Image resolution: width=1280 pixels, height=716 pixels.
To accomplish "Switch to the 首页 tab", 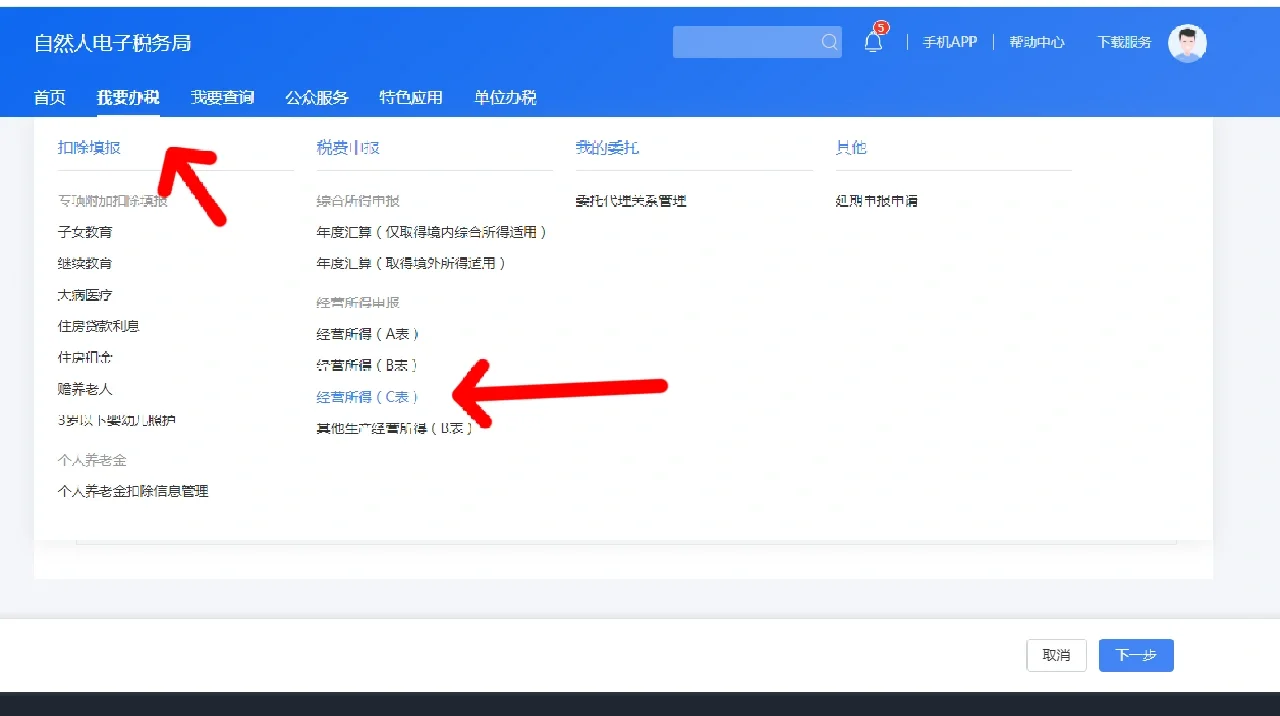I will click(50, 97).
